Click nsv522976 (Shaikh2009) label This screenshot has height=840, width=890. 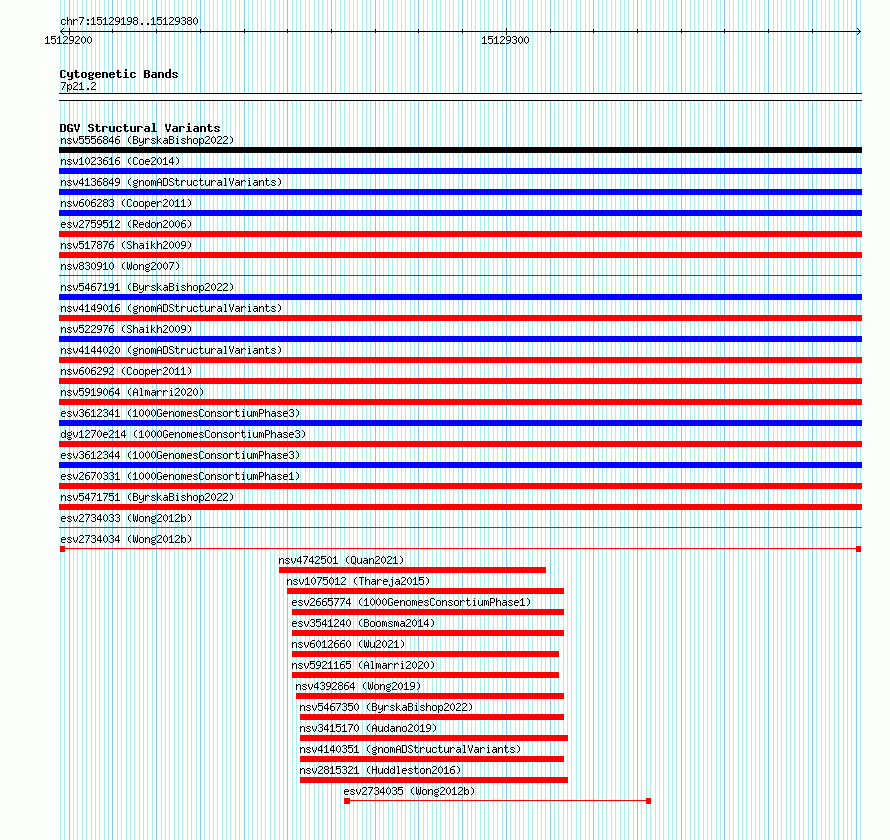point(126,329)
